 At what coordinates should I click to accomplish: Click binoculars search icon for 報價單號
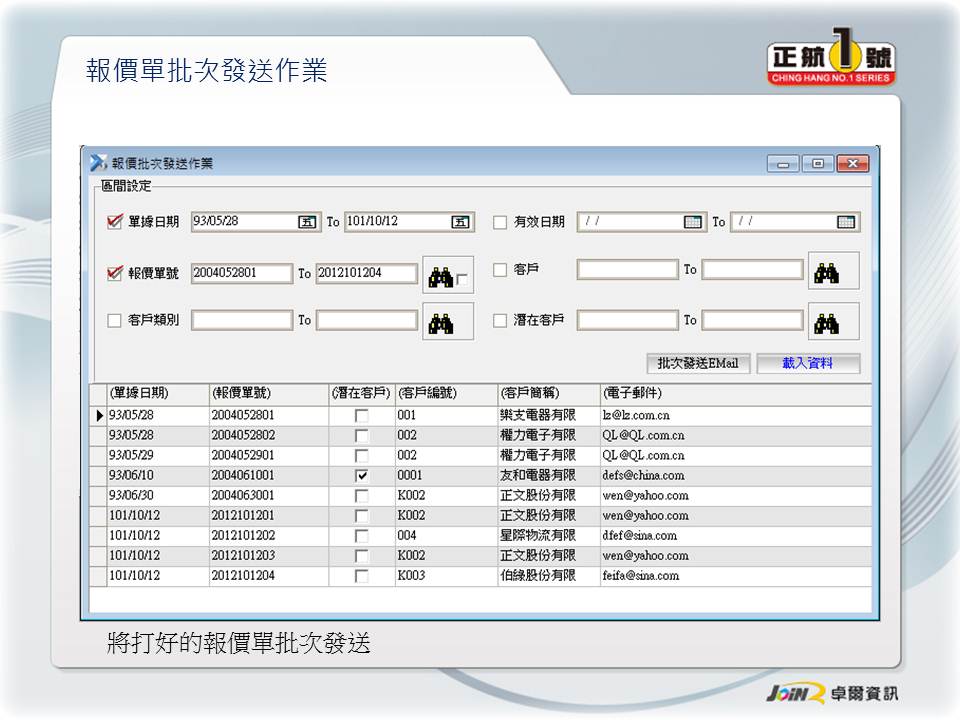440,274
